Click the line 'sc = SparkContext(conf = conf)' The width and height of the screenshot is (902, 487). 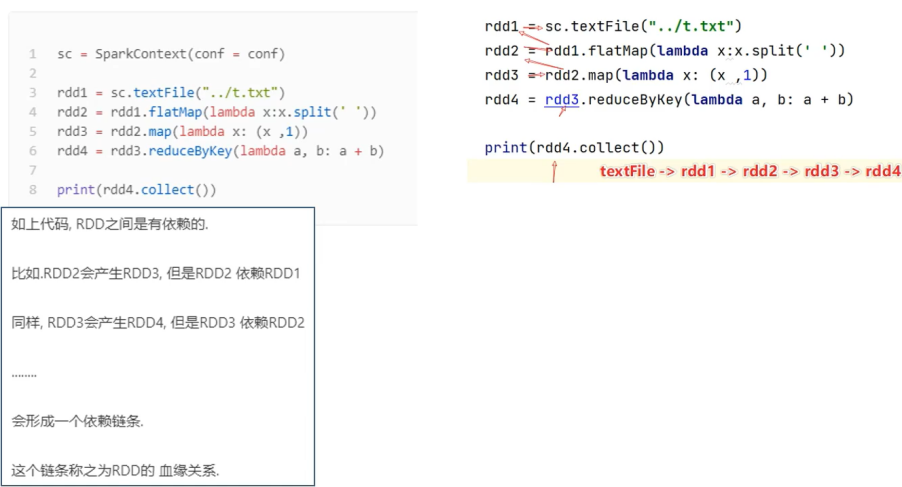tap(171, 54)
